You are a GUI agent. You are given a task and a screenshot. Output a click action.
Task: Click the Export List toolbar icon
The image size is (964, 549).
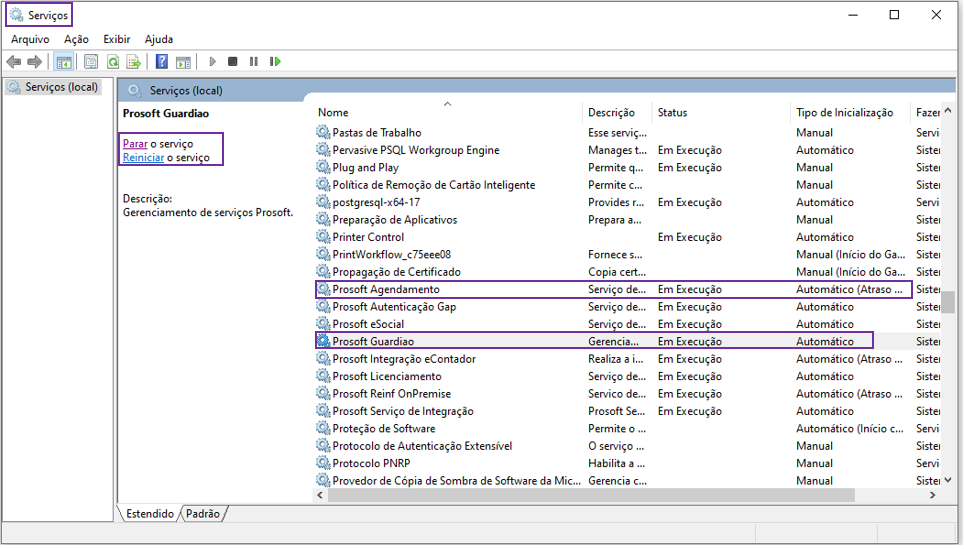(x=133, y=62)
